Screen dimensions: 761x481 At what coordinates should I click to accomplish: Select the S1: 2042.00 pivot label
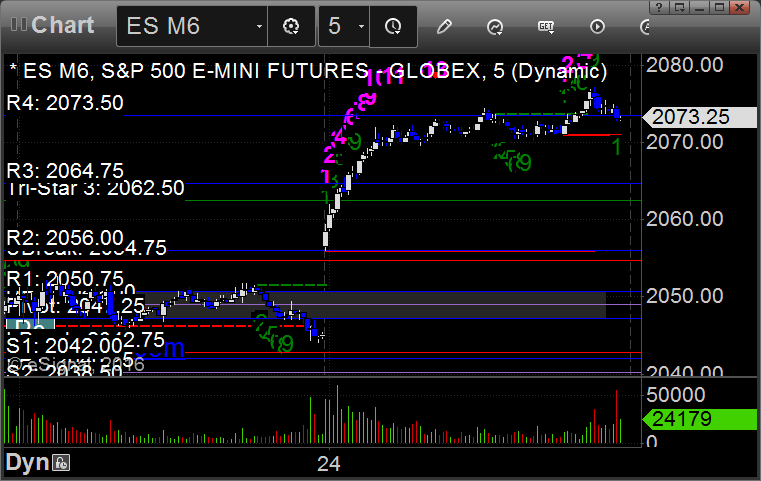coord(65,346)
